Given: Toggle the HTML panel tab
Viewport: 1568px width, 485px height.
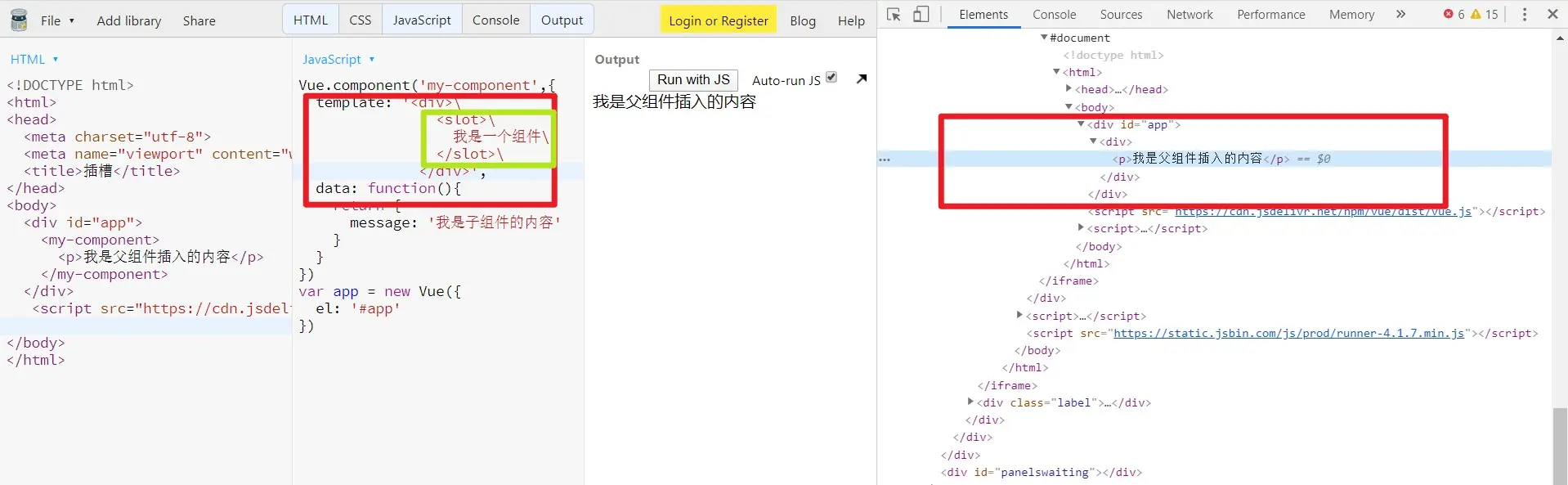Looking at the screenshot, I should [x=311, y=20].
